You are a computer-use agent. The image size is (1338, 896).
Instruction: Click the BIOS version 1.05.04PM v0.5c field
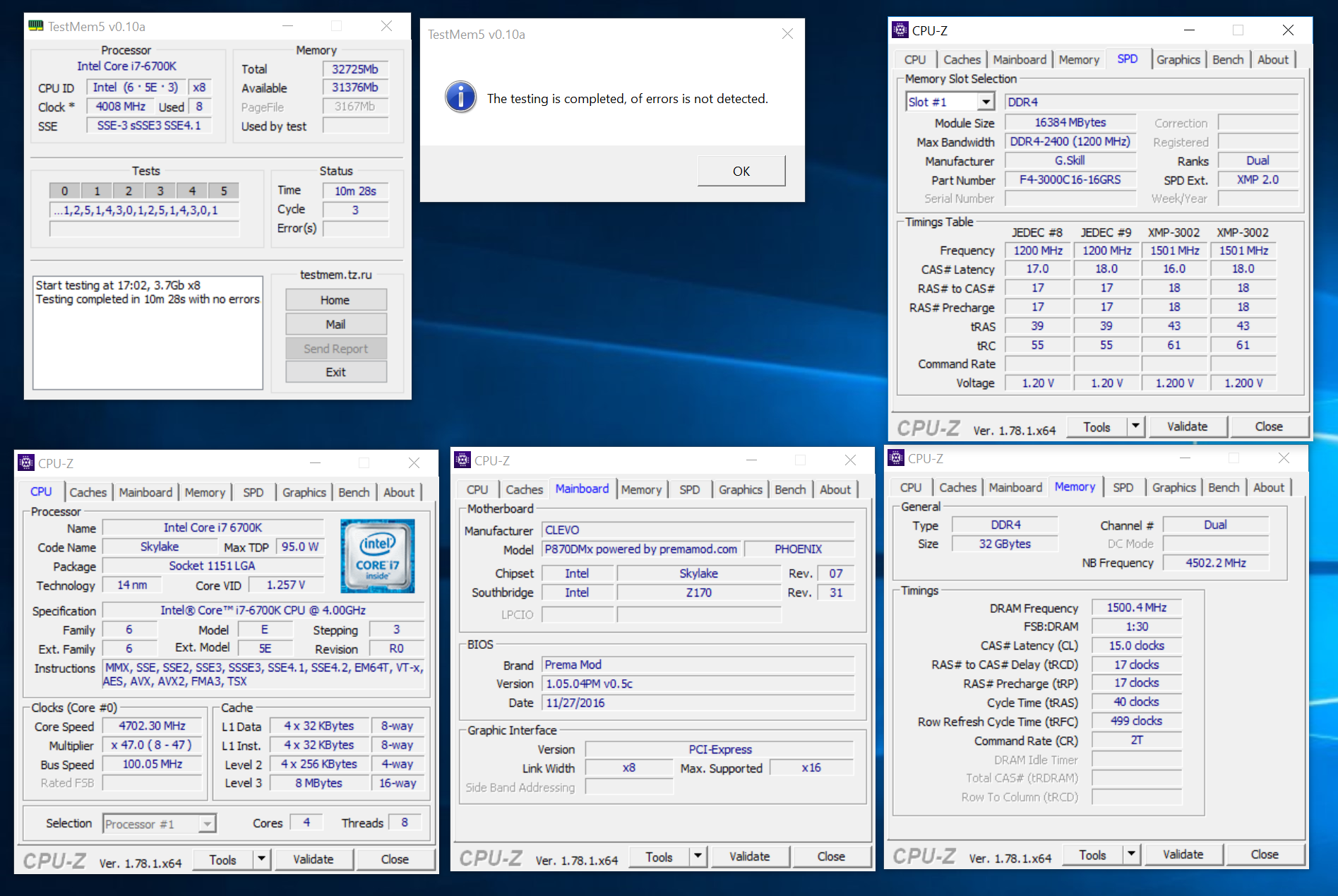point(698,683)
